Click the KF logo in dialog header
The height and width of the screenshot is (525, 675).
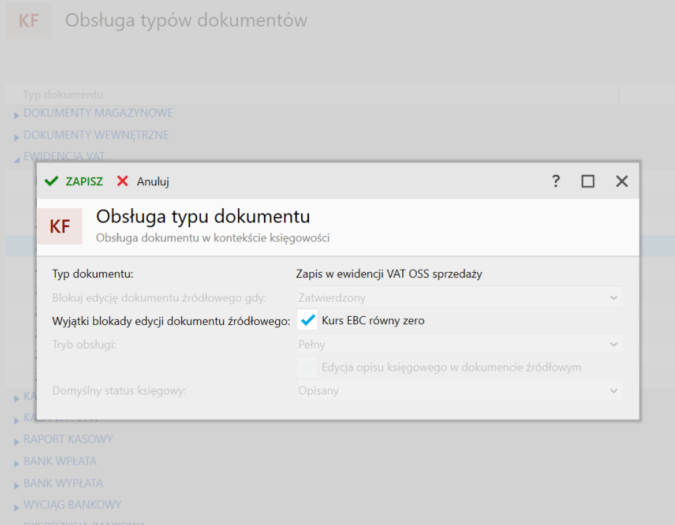(60, 226)
